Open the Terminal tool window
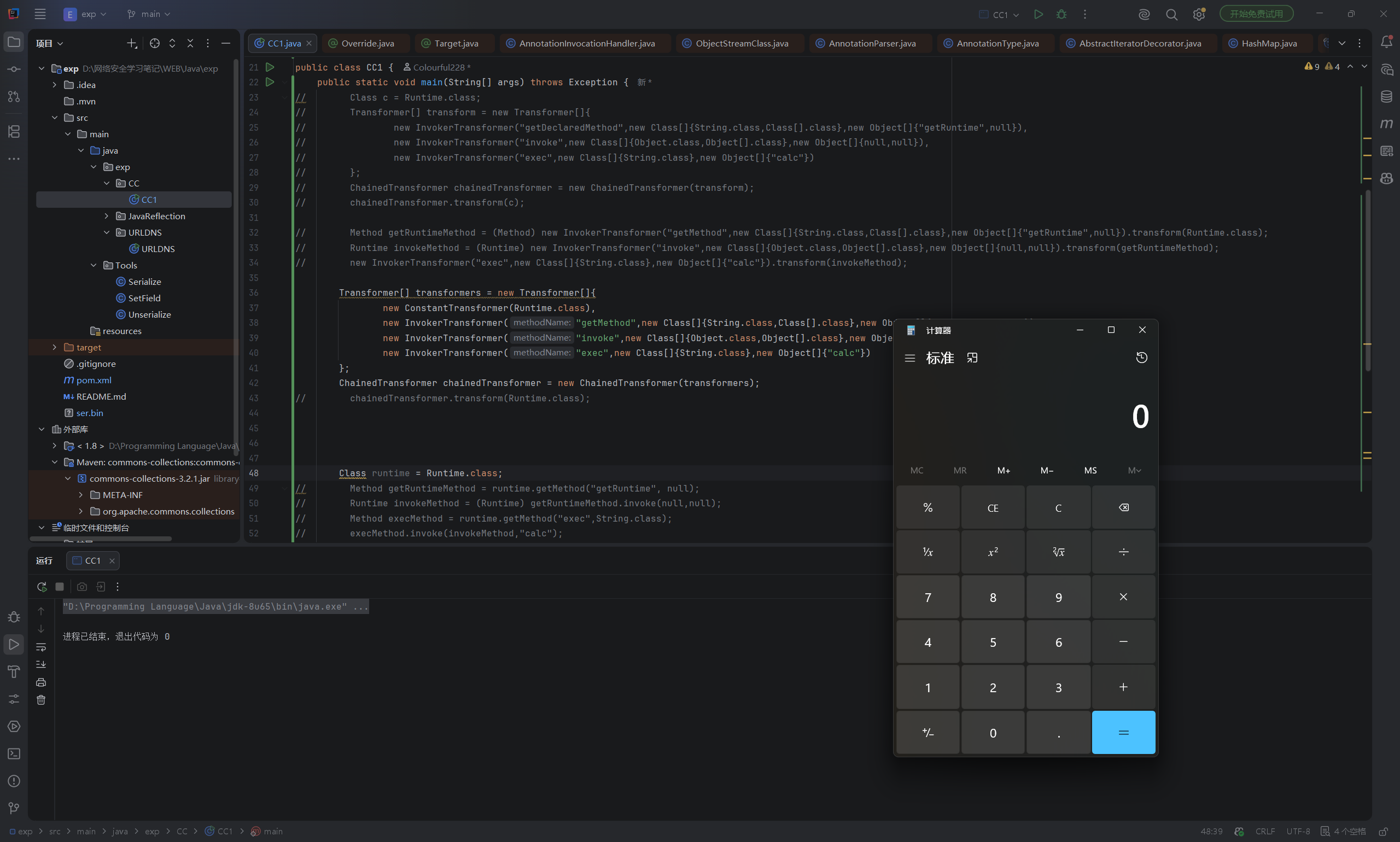The height and width of the screenshot is (842, 1400). tap(14, 754)
